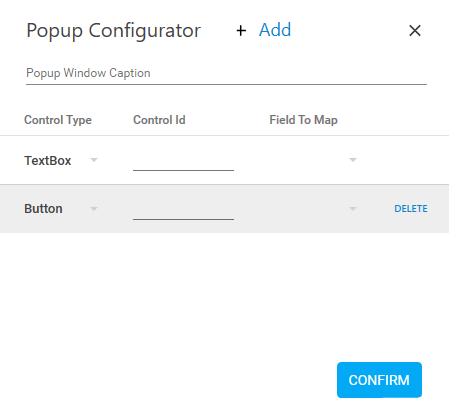Click the Button control type label
This screenshot has width=449, height=409.
[x=43, y=209]
